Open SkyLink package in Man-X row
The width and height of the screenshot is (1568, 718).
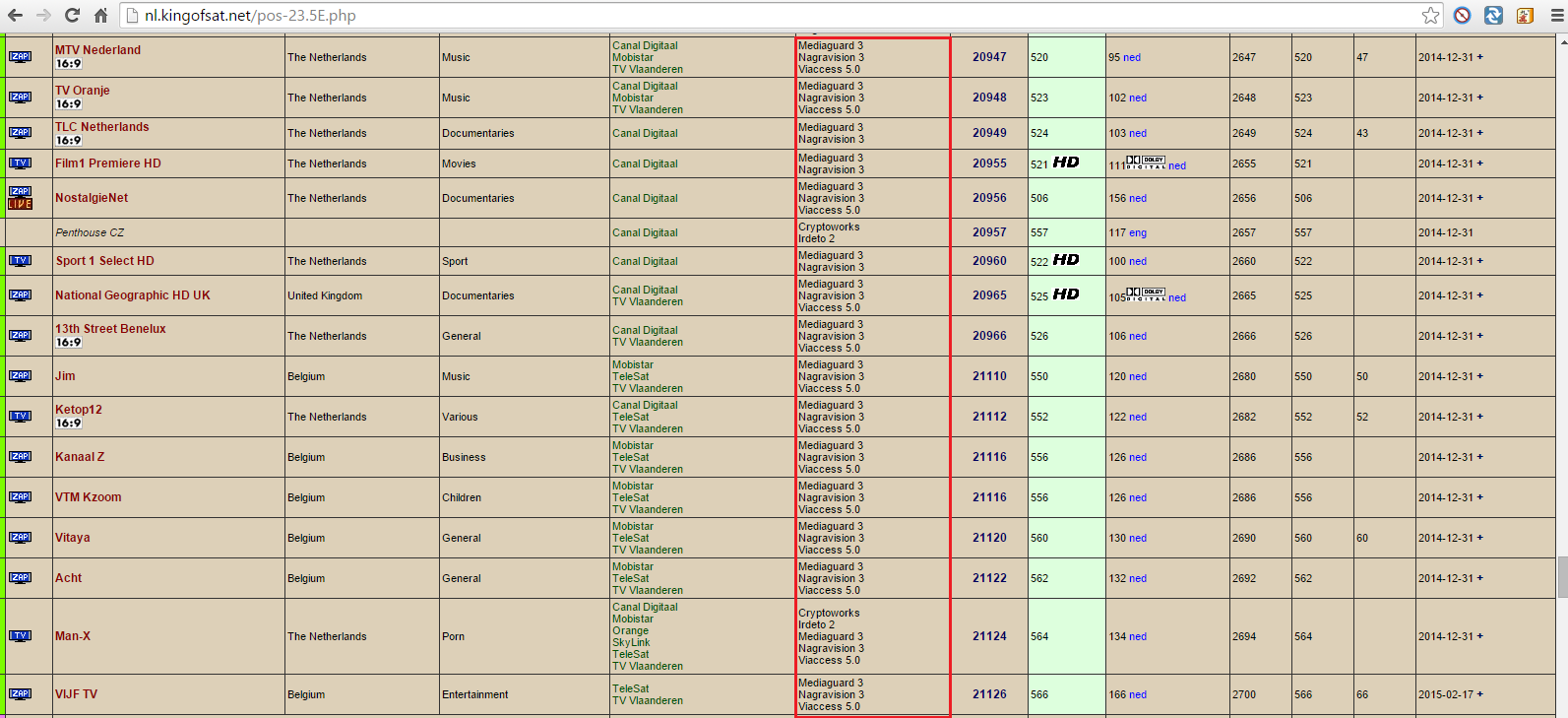[x=631, y=642]
